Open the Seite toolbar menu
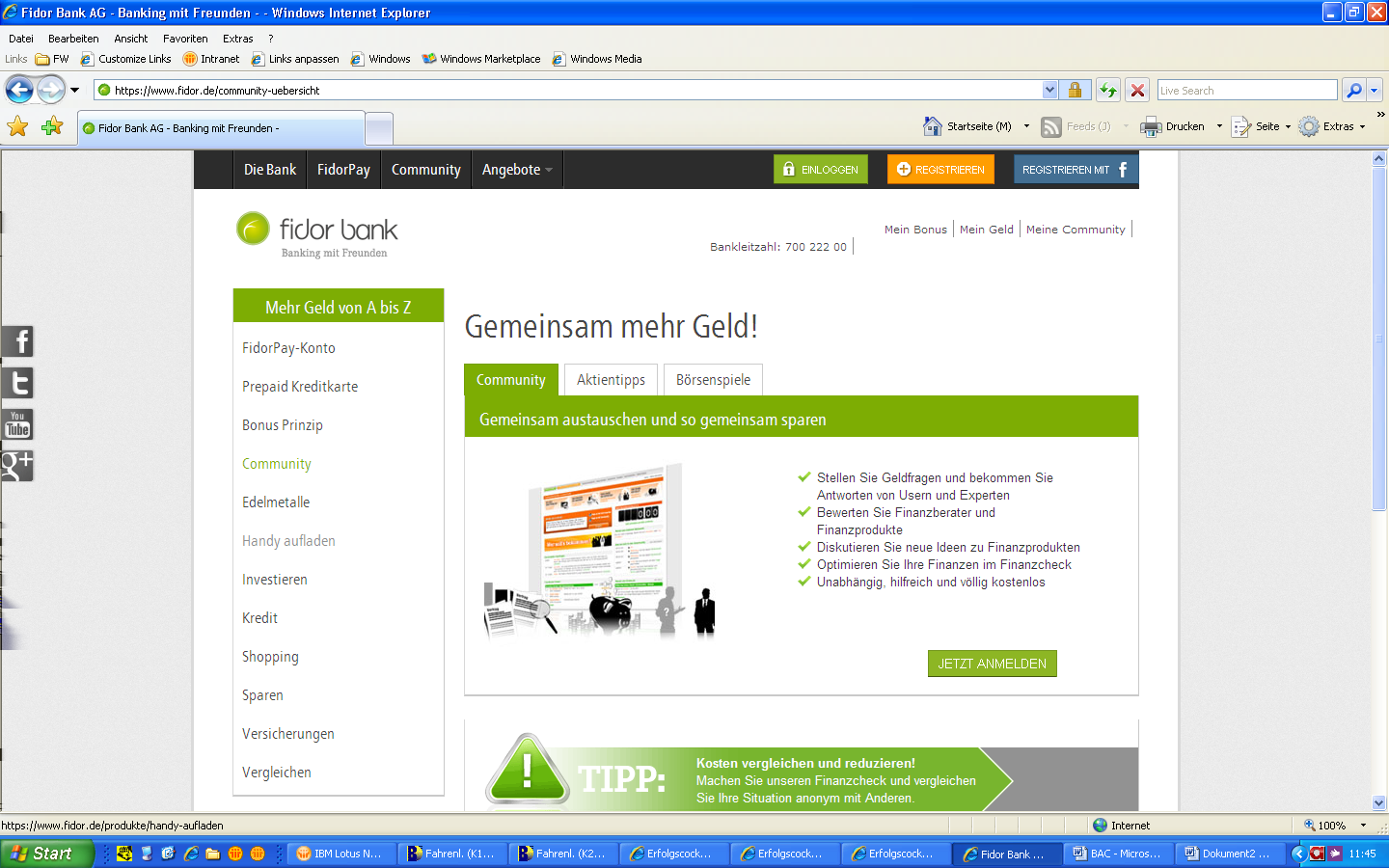Screen dimensions: 1389x868 (x=1262, y=126)
